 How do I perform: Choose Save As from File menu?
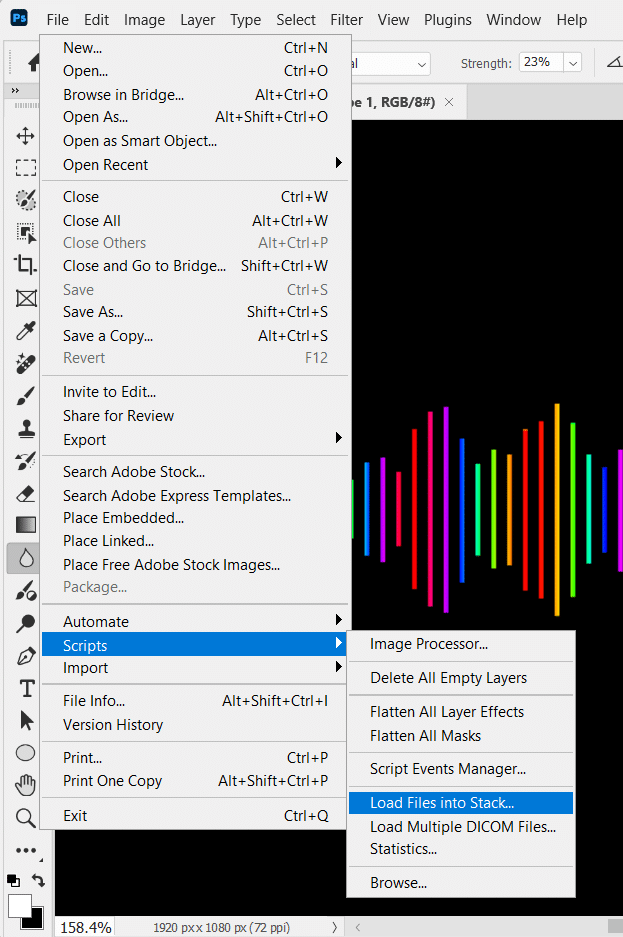tap(195, 312)
